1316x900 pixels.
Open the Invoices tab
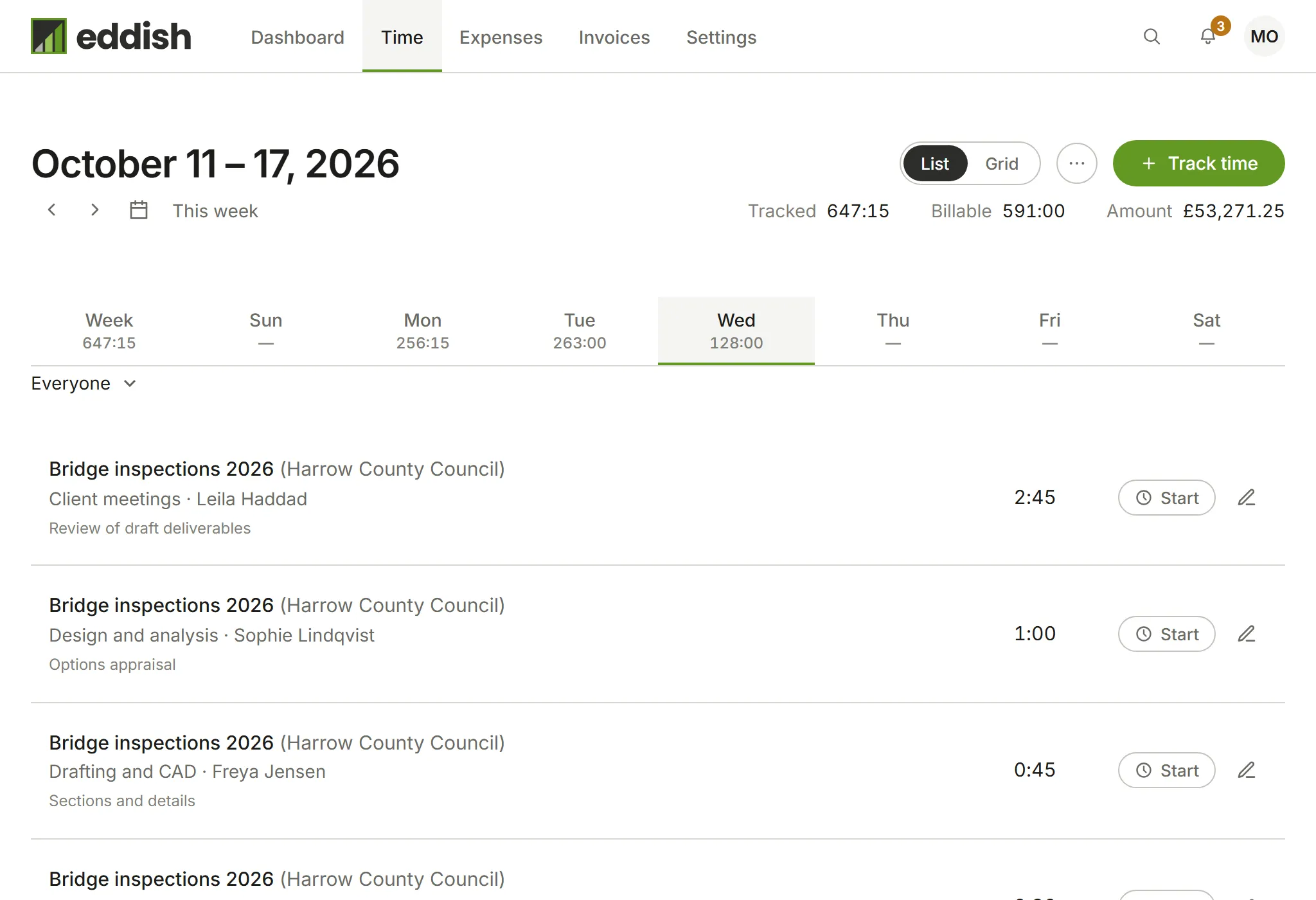pyautogui.click(x=614, y=37)
